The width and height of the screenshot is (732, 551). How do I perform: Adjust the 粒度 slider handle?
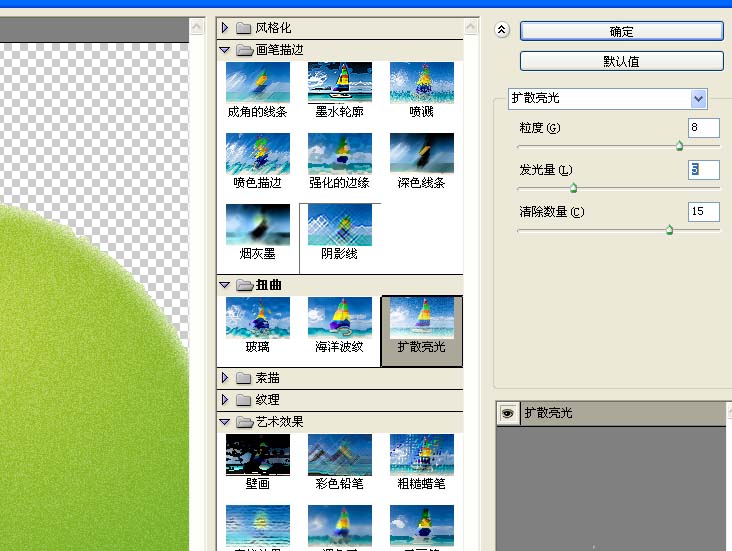coord(680,146)
